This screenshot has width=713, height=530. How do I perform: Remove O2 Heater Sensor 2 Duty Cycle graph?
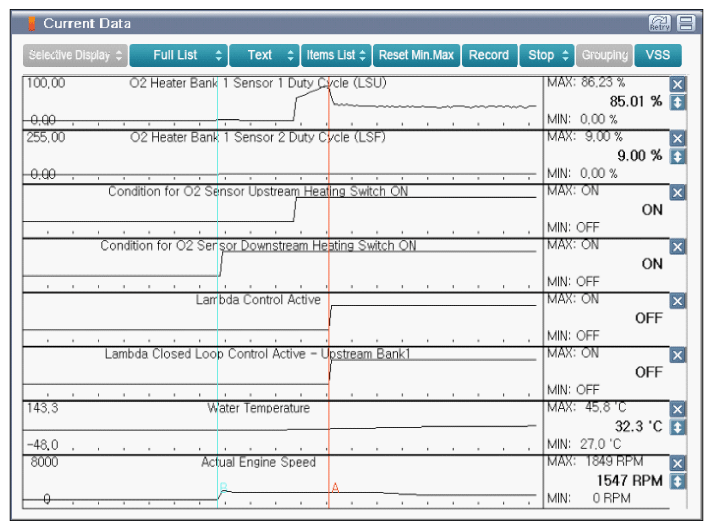pos(678,138)
